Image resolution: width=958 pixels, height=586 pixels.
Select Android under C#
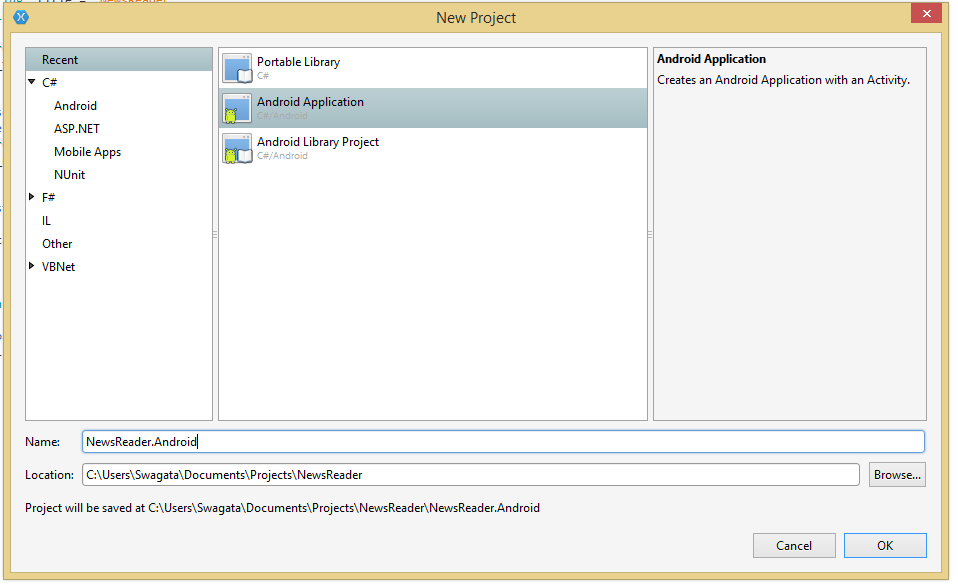tap(75, 106)
